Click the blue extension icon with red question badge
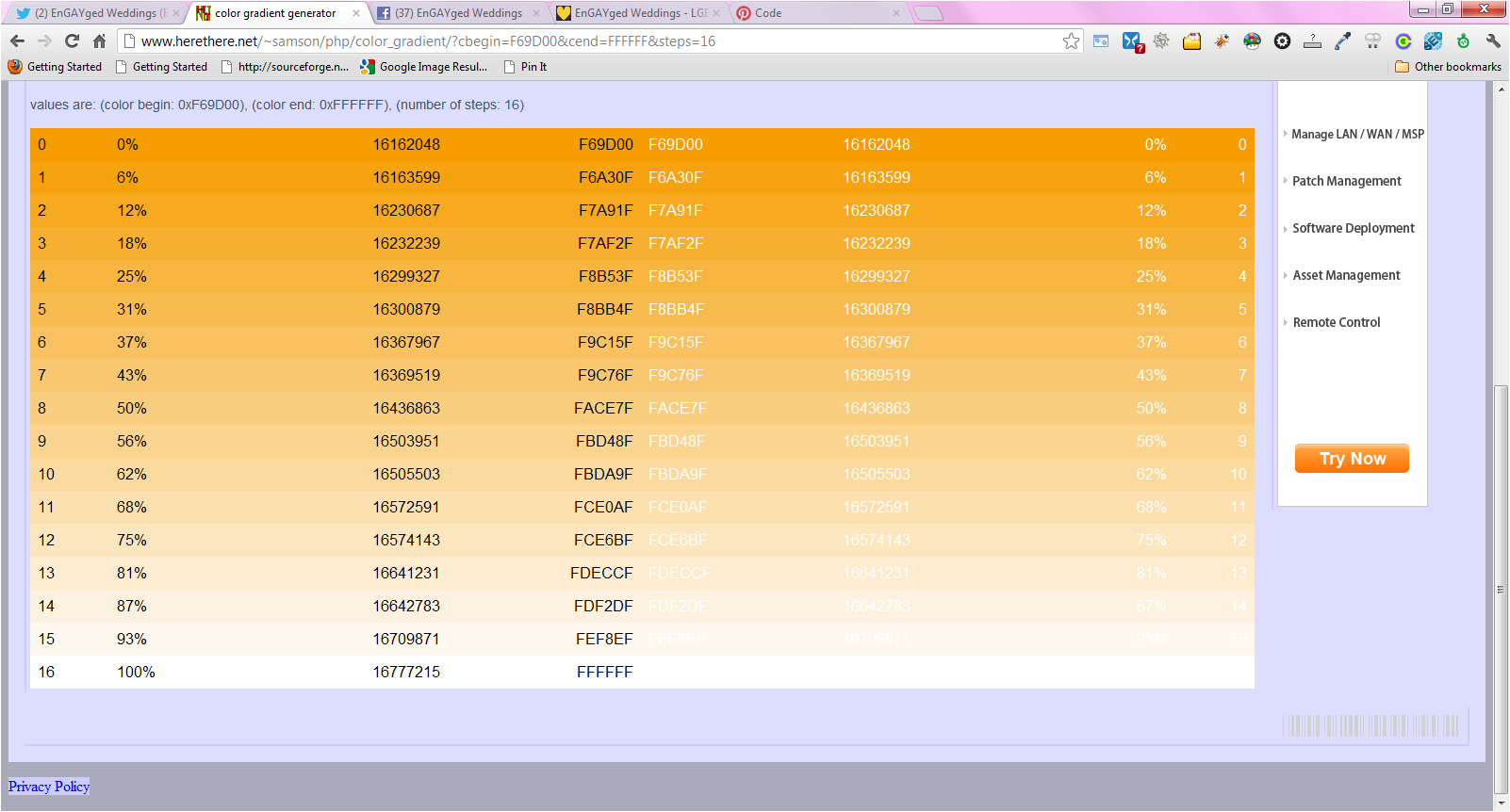The image size is (1510, 812). (1132, 41)
